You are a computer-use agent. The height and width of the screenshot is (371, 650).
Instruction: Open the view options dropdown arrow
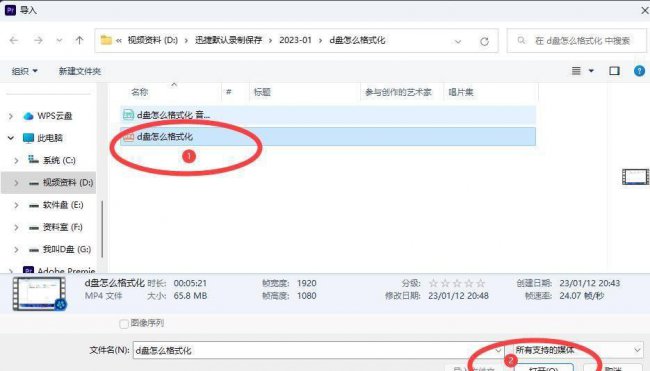click(592, 71)
